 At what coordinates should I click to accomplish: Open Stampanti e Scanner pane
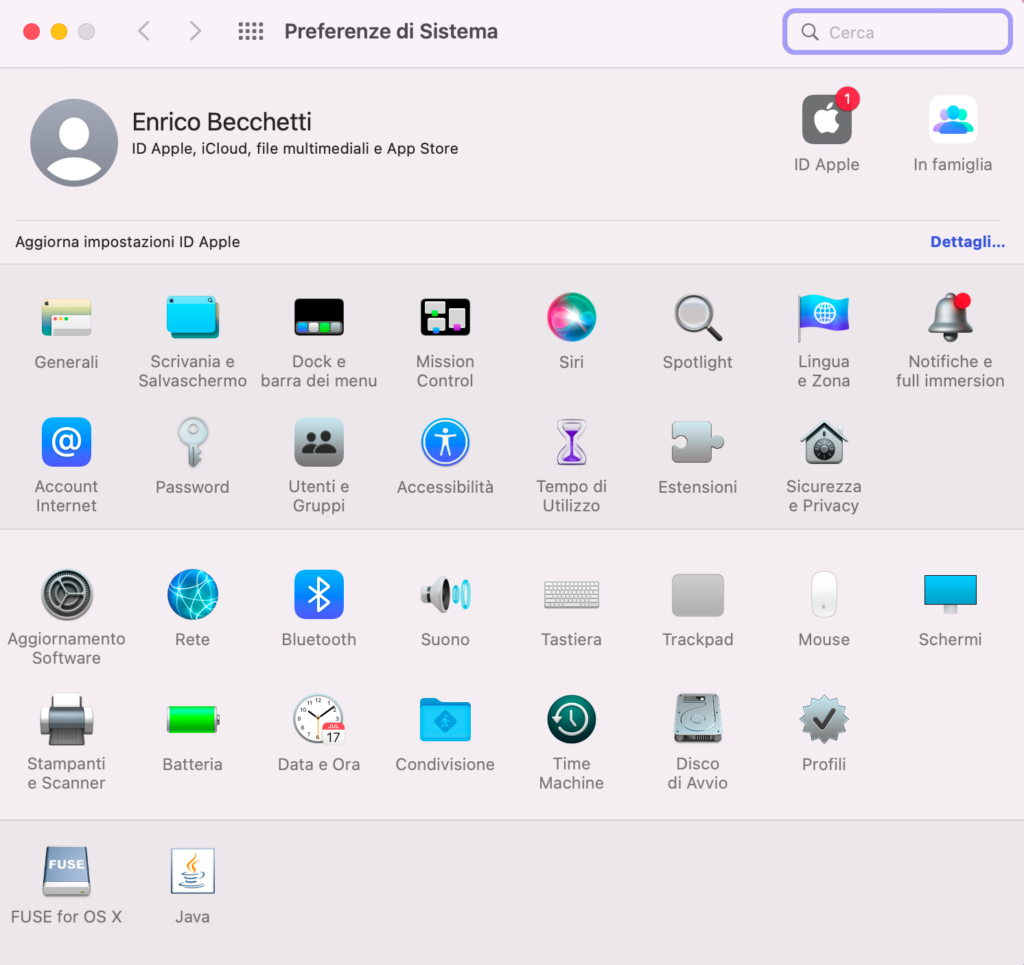pyautogui.click(x=67, y=720)
